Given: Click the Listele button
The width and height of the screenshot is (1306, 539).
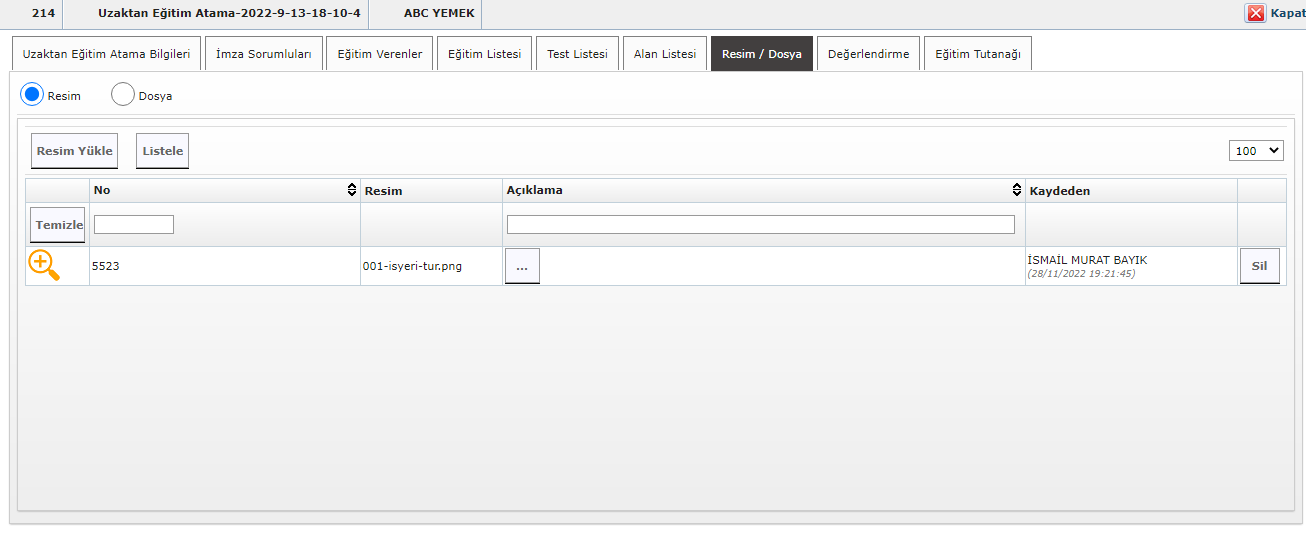Looking at the screenshot, I should pyautogui.click(x=162, y=151).
